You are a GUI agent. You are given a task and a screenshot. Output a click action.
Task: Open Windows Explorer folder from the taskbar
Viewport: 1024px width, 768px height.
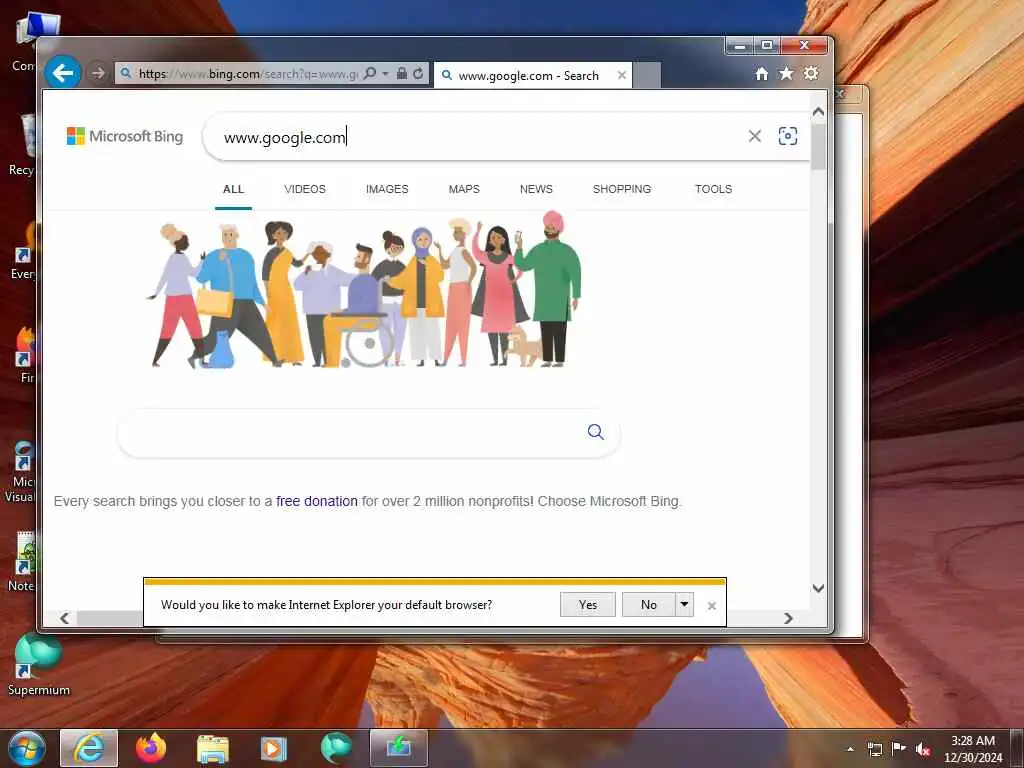coord(212,748)
